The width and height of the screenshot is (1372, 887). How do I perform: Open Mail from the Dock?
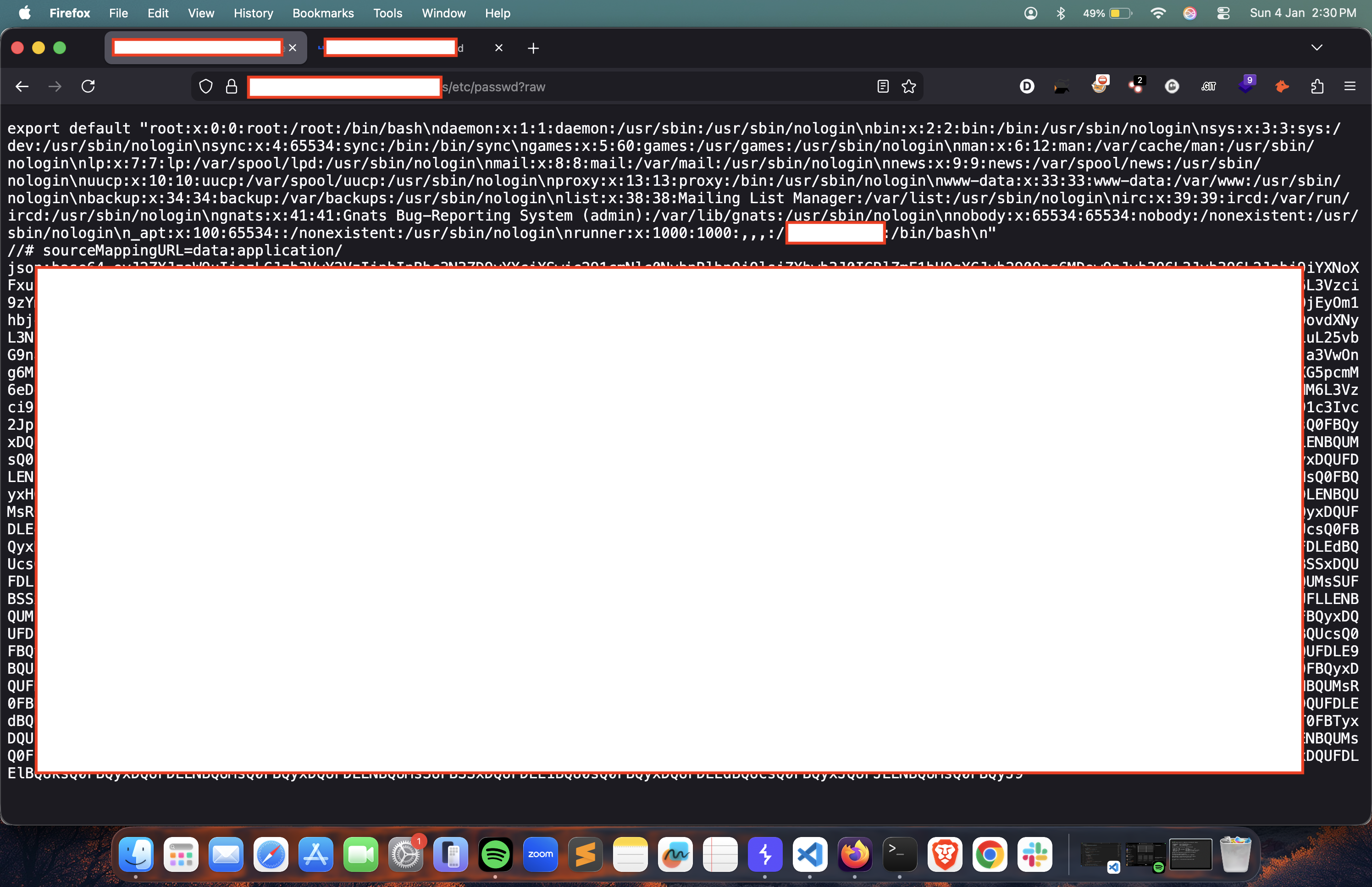[x=226, y=854]
